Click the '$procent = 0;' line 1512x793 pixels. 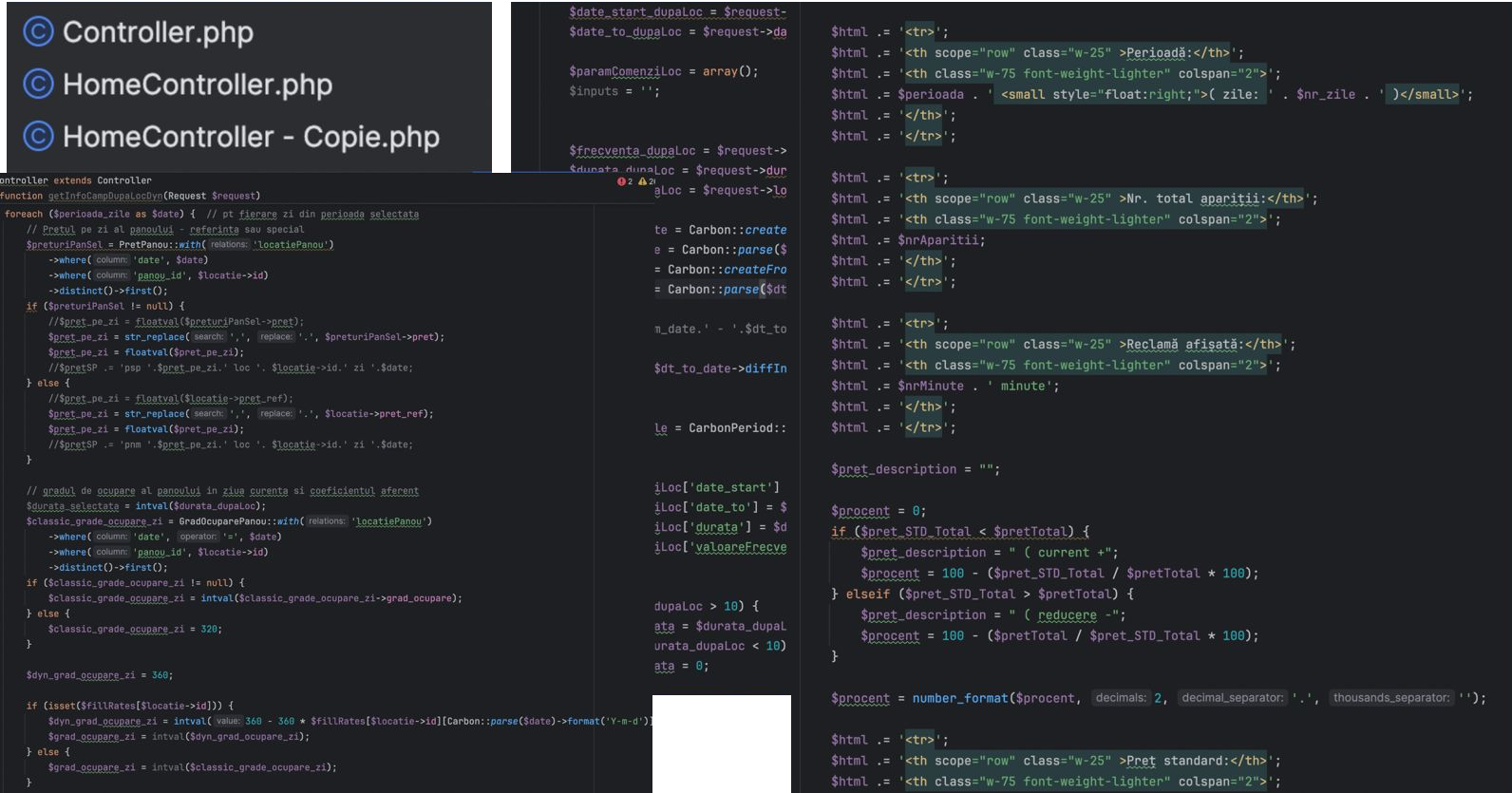(x=879, y=512)
